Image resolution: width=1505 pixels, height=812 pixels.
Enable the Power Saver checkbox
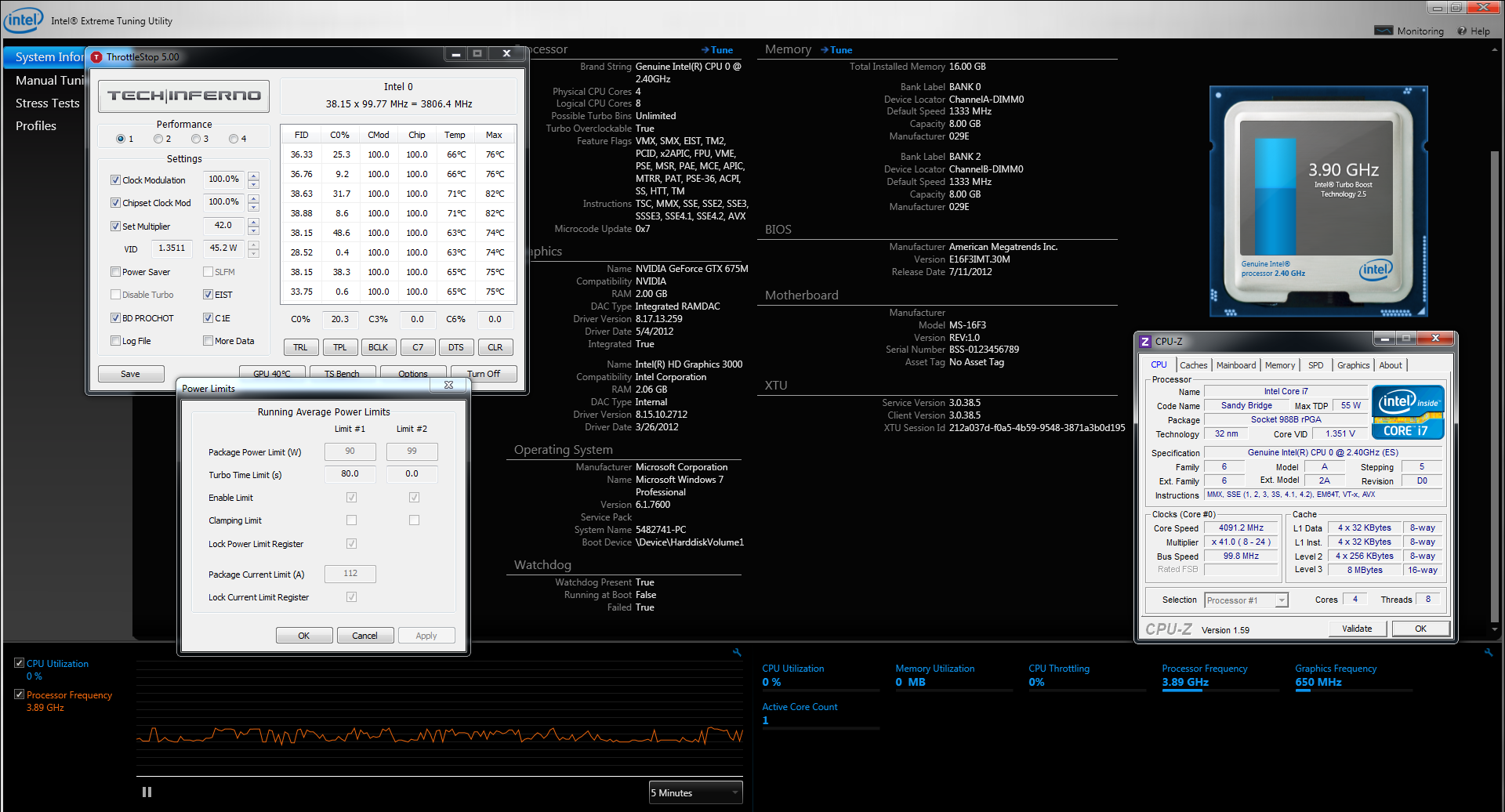(115, 272)
